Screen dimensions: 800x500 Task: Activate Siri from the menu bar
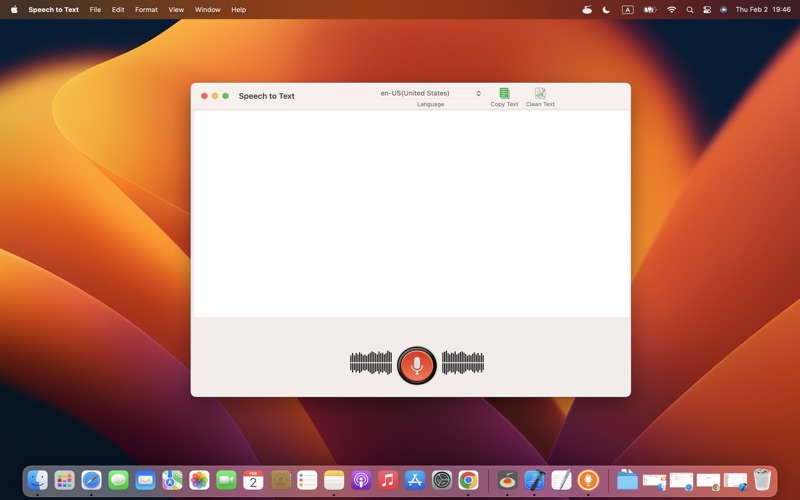723,10
